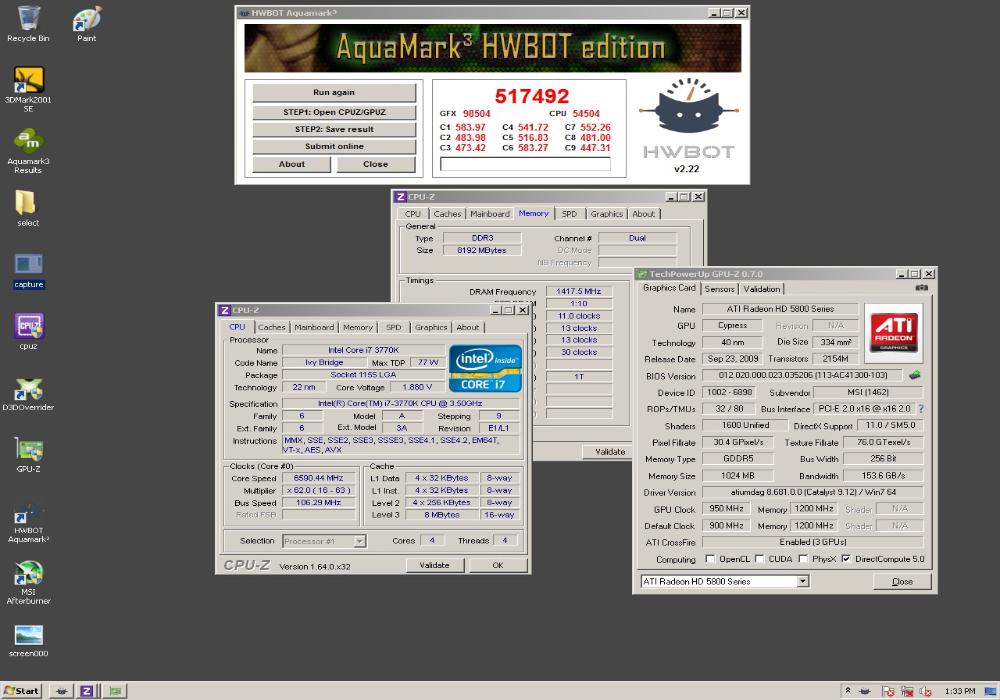
Task: Select the 3DMark2001 SE desktop icon
Action: [x=28, y=89]
